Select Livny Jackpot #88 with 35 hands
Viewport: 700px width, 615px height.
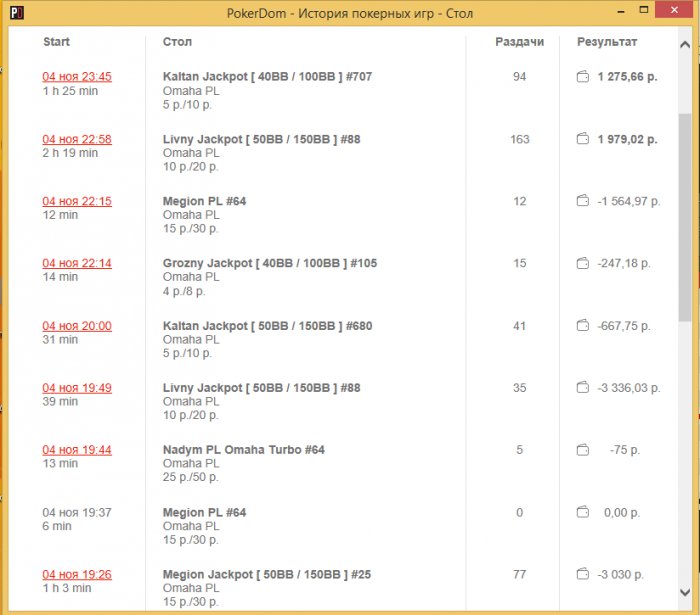tap(261, 388)
